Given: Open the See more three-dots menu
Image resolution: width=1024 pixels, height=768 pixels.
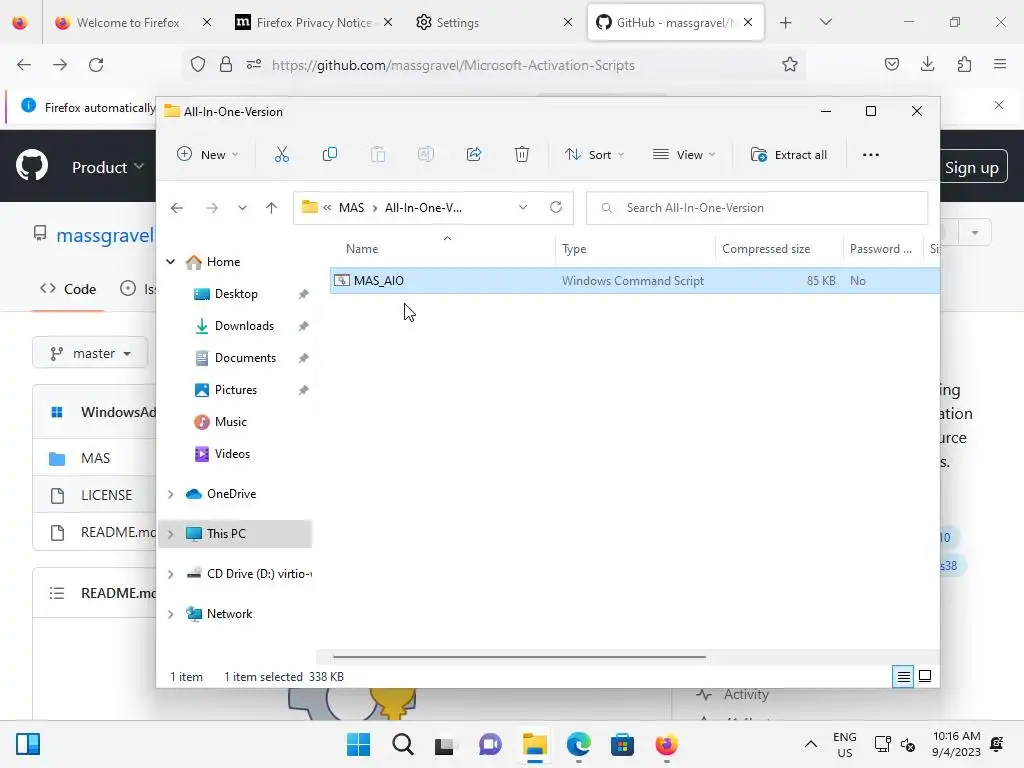Looking at the screenshot, I should point(871,155).
